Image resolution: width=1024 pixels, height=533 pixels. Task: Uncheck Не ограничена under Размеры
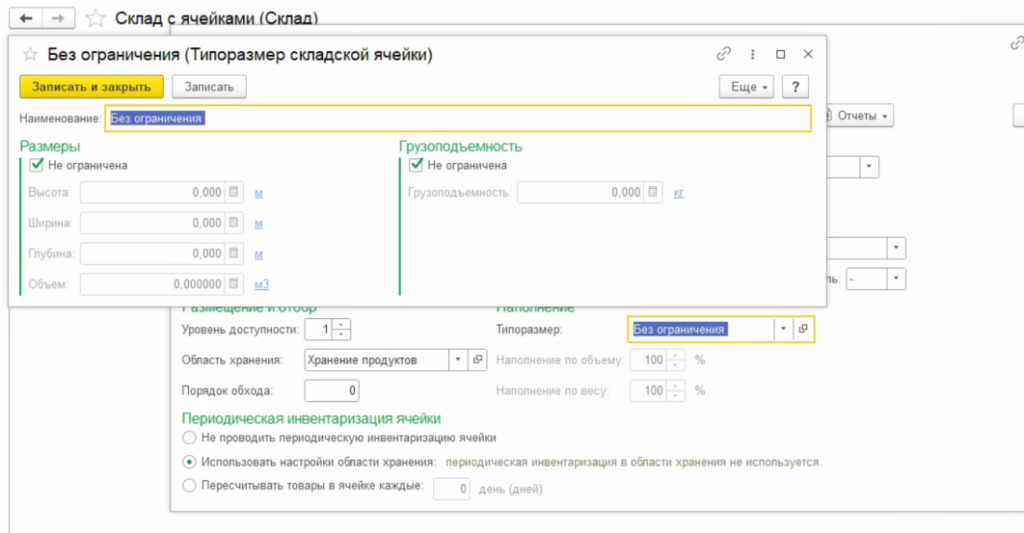pos(38,165)
